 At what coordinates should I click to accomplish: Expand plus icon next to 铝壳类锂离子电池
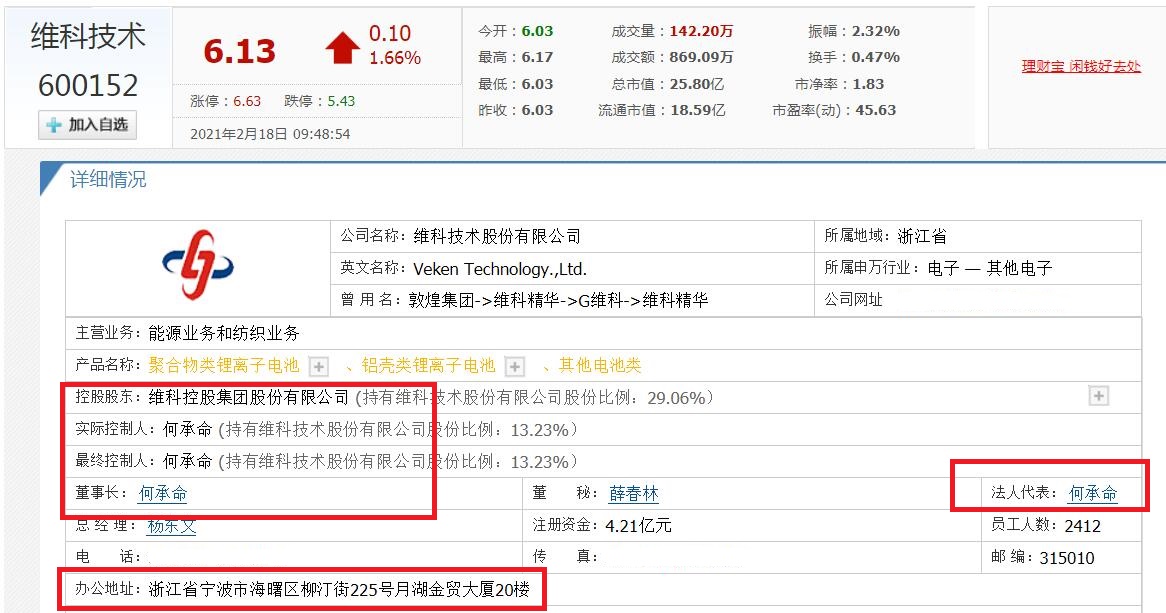514,366
